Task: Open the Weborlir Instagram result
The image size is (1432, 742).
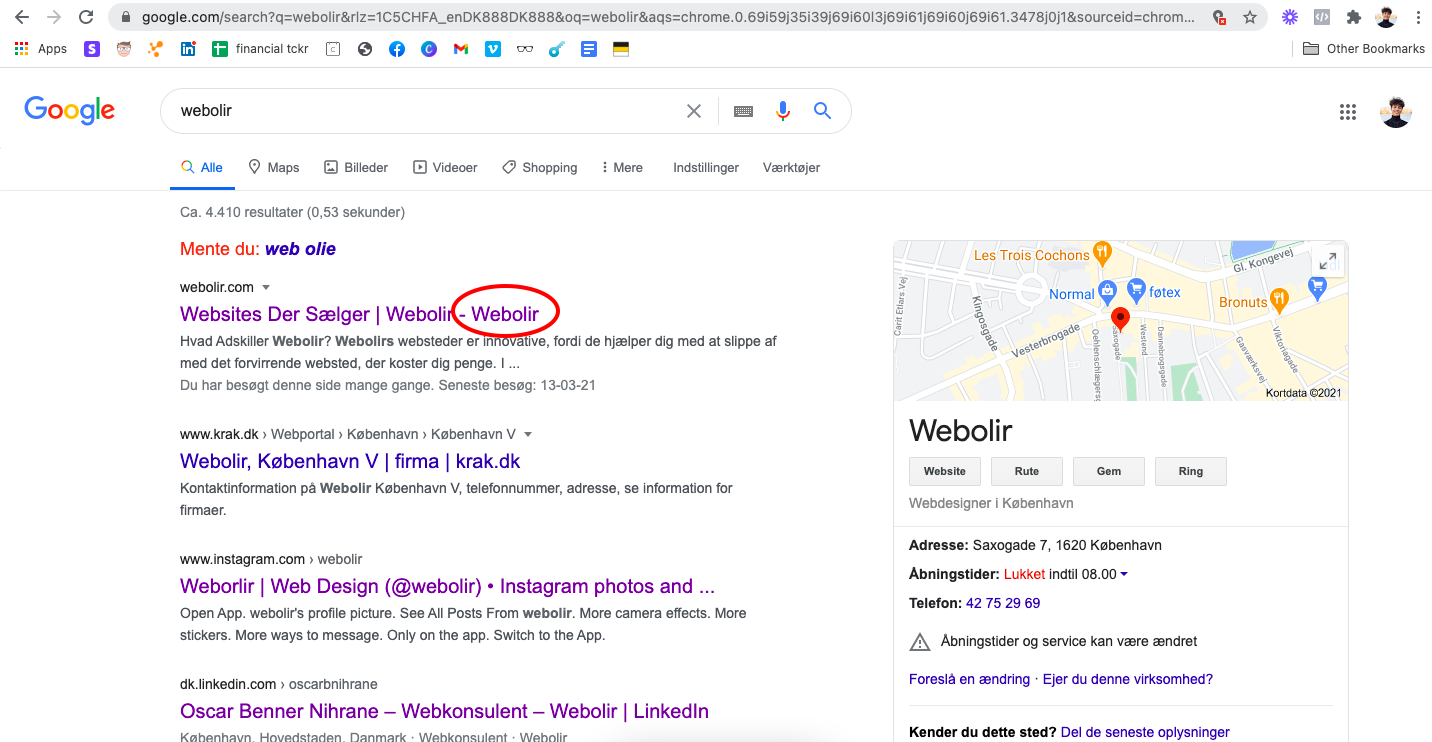Action: 447,586
